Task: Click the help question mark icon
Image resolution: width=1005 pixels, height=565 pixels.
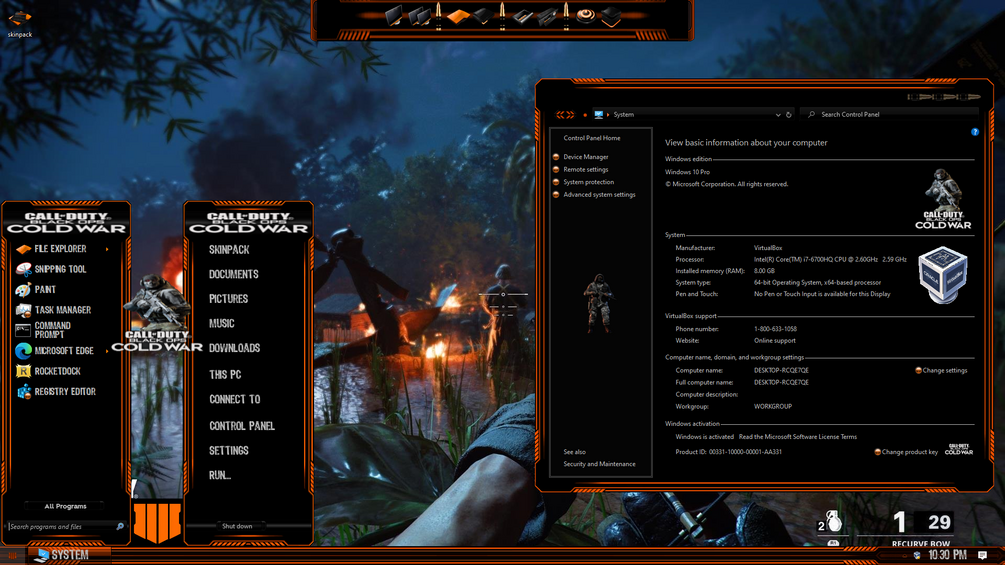Action: (x=975, y=132)
